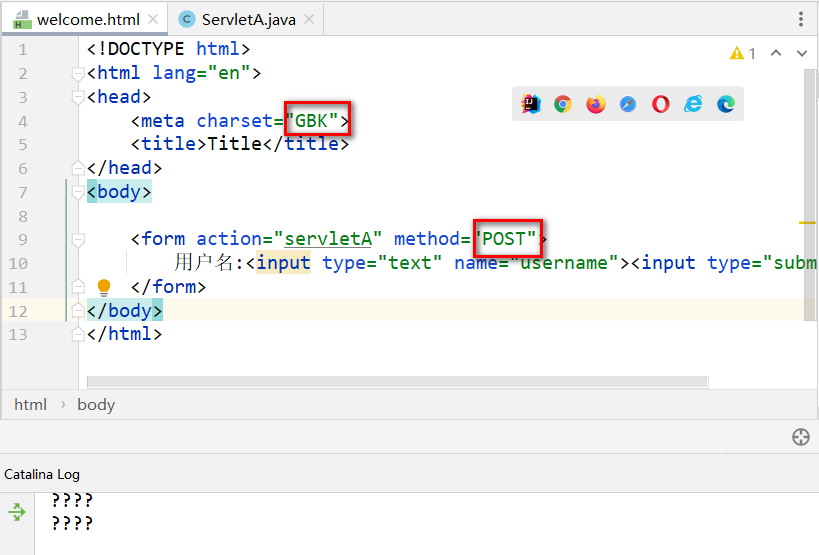The height and width of the screenshot is (555, 819).
Task: Close the welcome.html editor tab
Action: tap(152, 19)
